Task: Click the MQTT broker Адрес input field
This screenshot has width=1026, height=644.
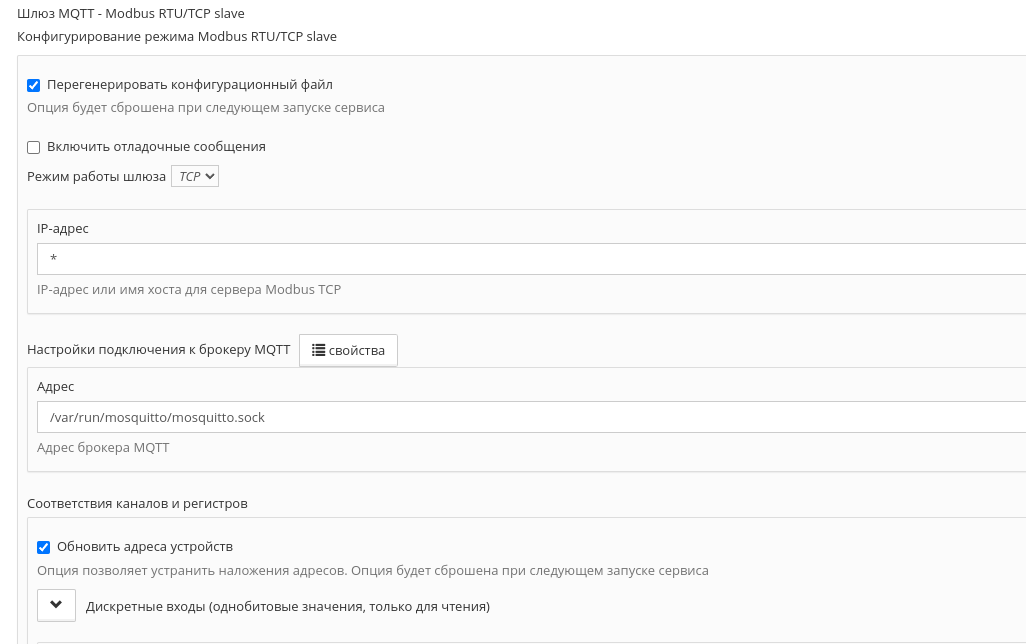Action: [x=531, y=417]
